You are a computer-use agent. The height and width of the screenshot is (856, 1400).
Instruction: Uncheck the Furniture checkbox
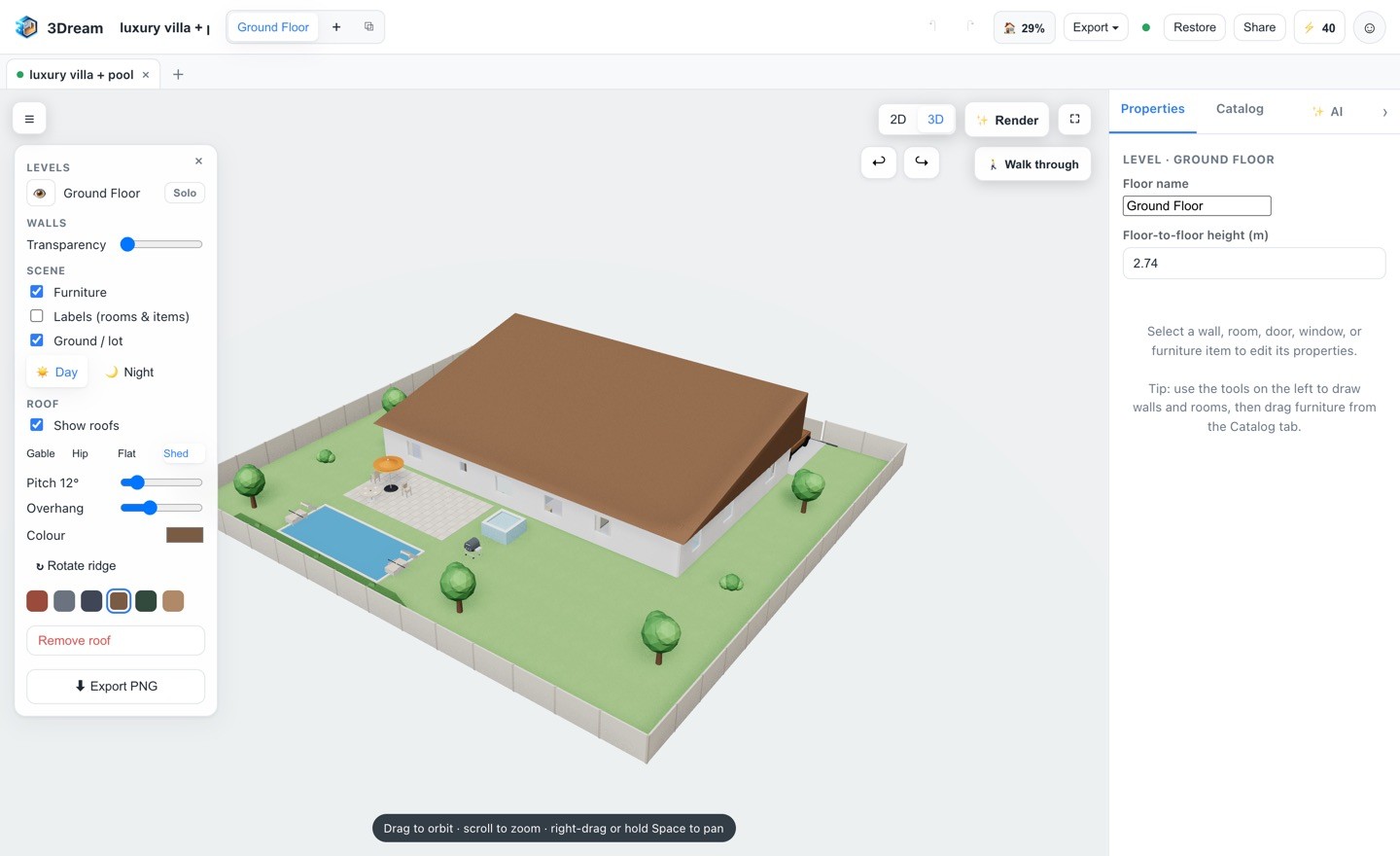(x=37, y=292)
